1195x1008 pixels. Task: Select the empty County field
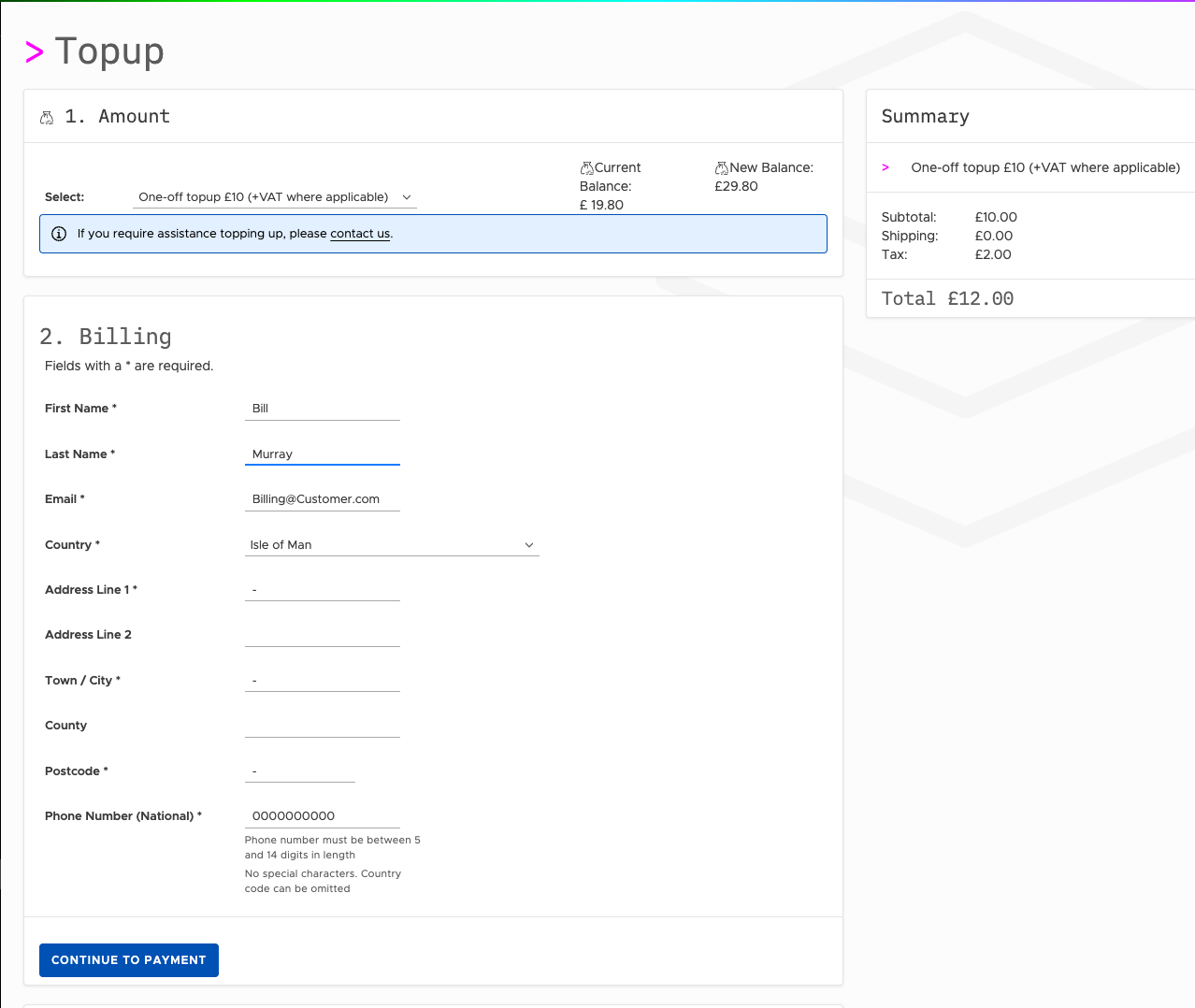click(x=322, y=726)
